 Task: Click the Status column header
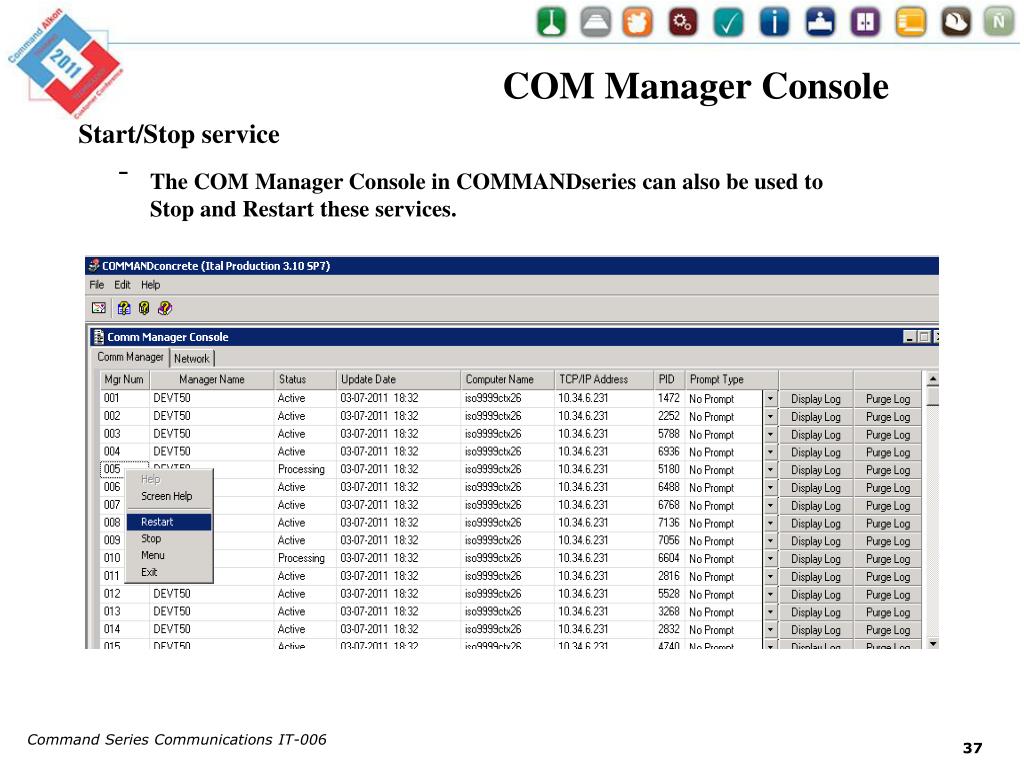(304, 379)
